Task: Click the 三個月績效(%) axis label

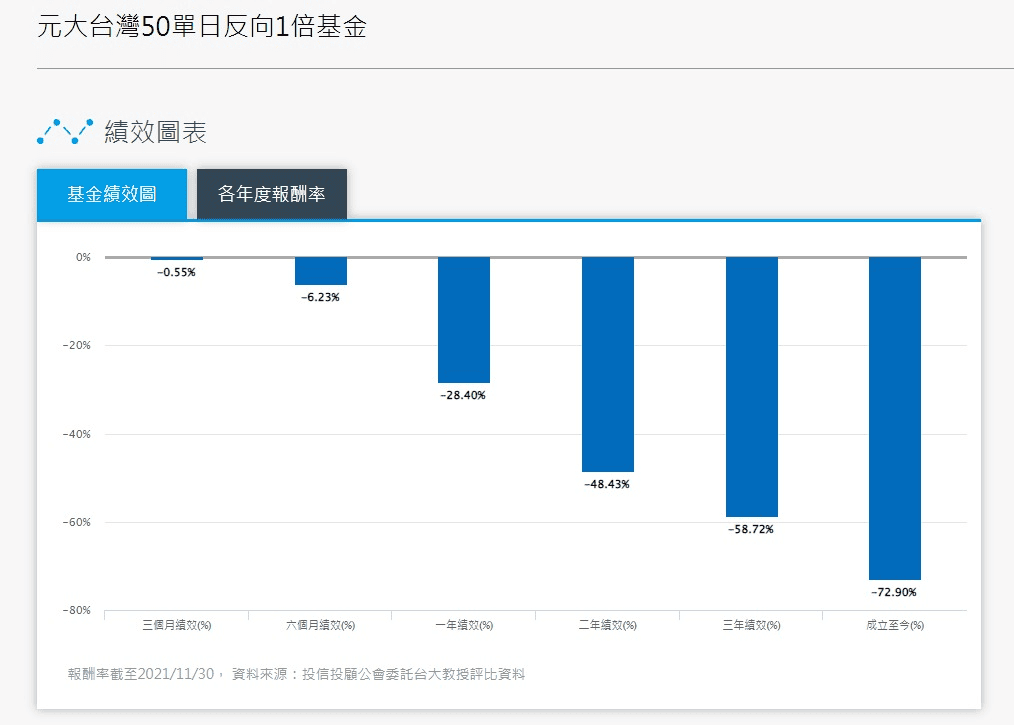Action: [177, 625]
